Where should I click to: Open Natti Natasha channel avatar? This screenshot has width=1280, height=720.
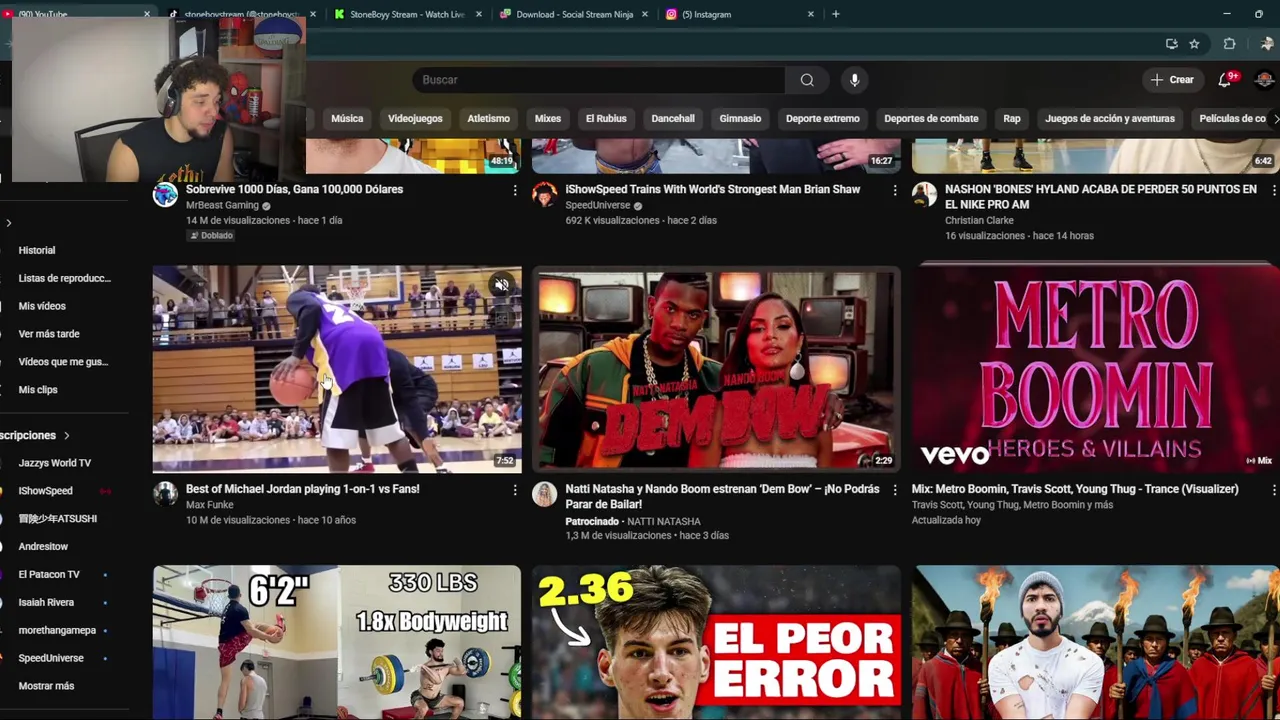point(545,494)
